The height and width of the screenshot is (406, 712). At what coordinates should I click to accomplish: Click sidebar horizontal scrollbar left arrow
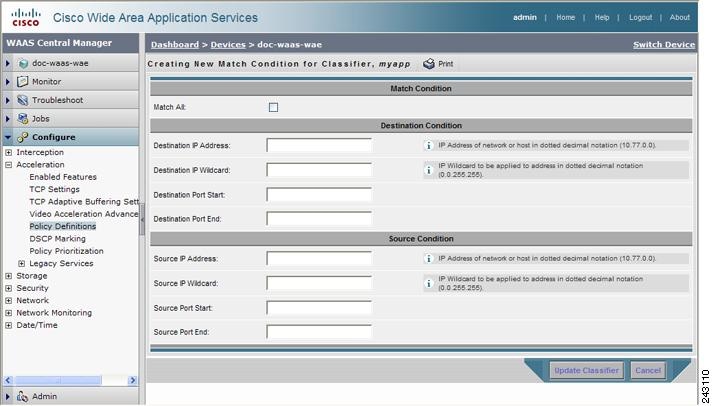8,380
